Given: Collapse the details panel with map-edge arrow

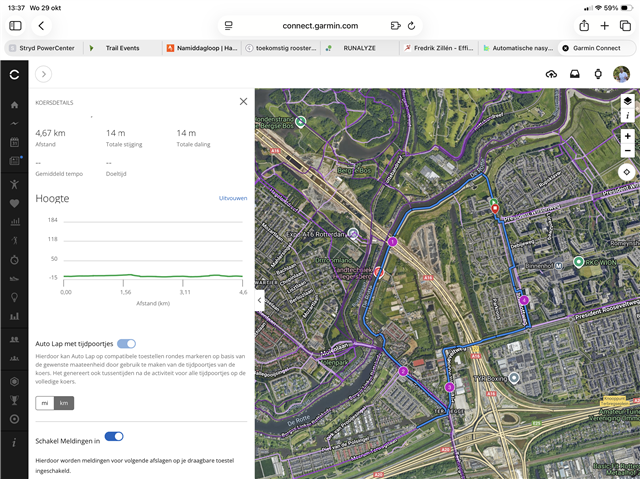Looking at the screenshot, I should point(260,300).
